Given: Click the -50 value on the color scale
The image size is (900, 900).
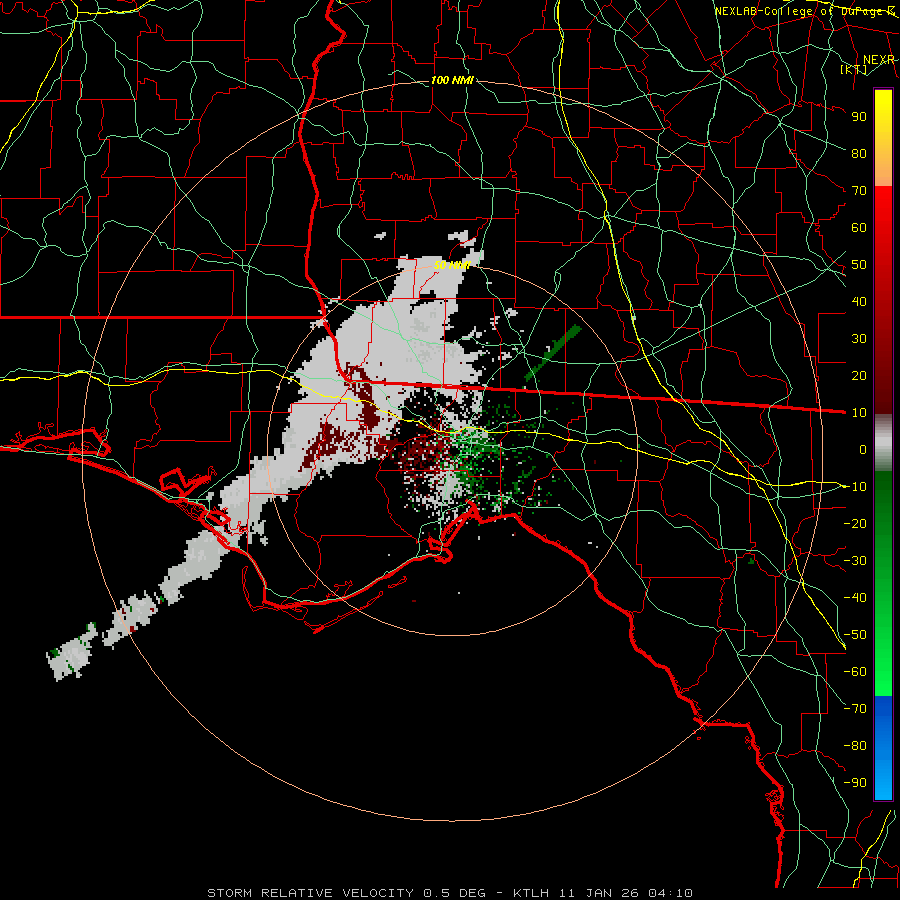Looking at the screenshot, I should click(x=855, y=635).
